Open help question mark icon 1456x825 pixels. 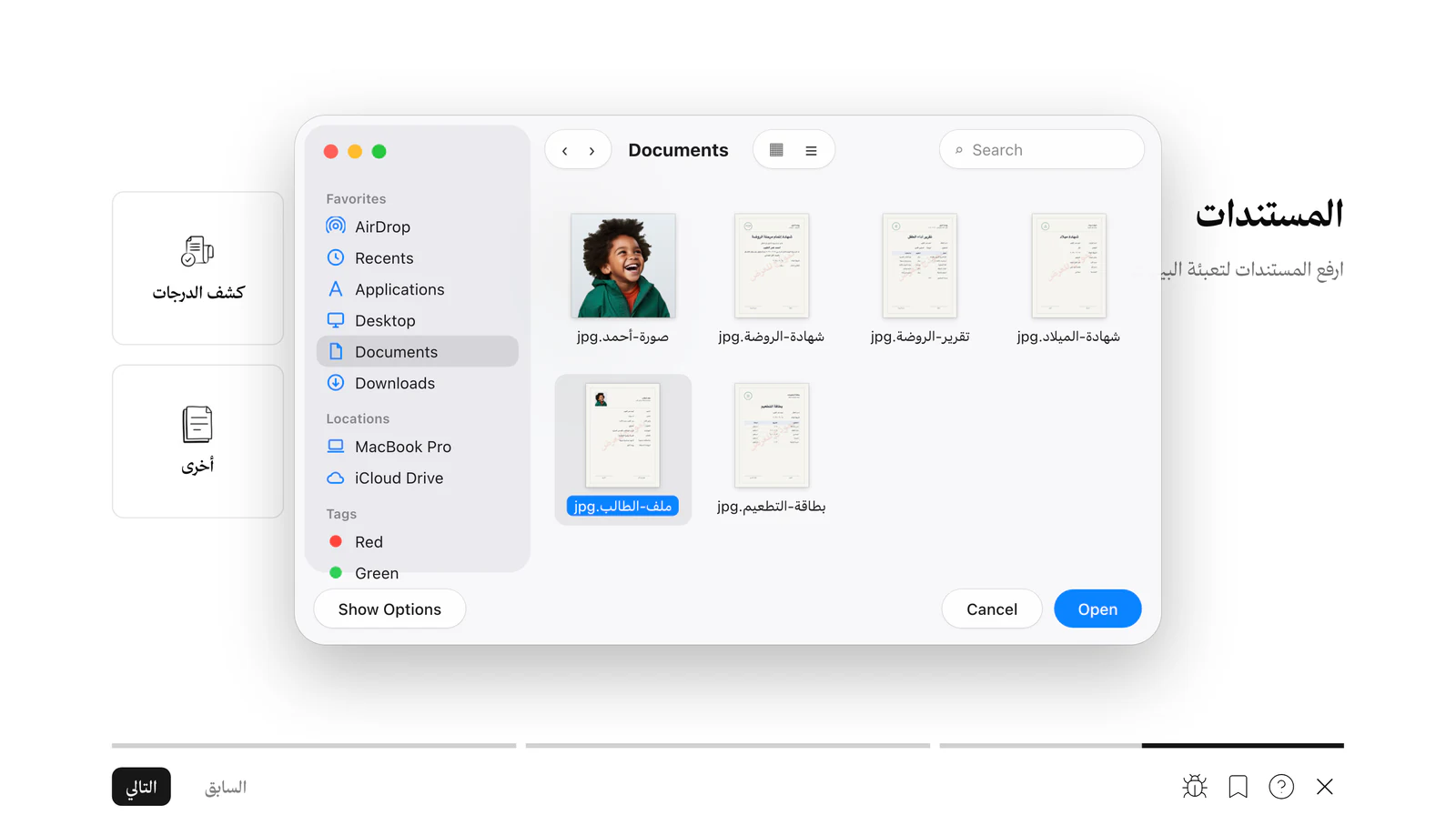click(1281, 787)
